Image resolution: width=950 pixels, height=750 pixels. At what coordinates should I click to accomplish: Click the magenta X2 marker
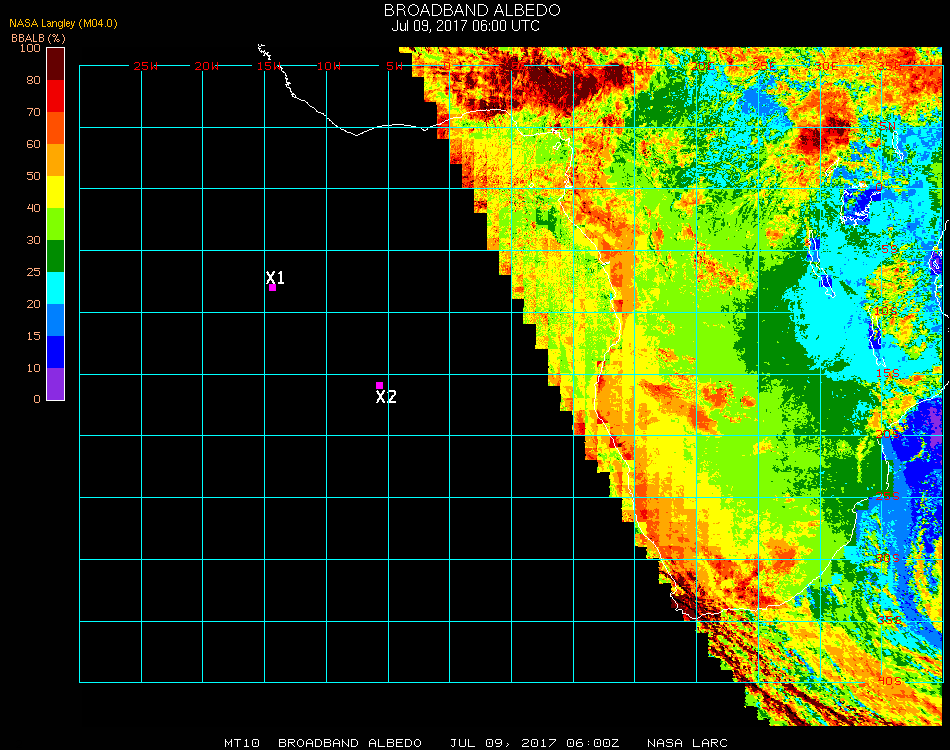point(379,385)
